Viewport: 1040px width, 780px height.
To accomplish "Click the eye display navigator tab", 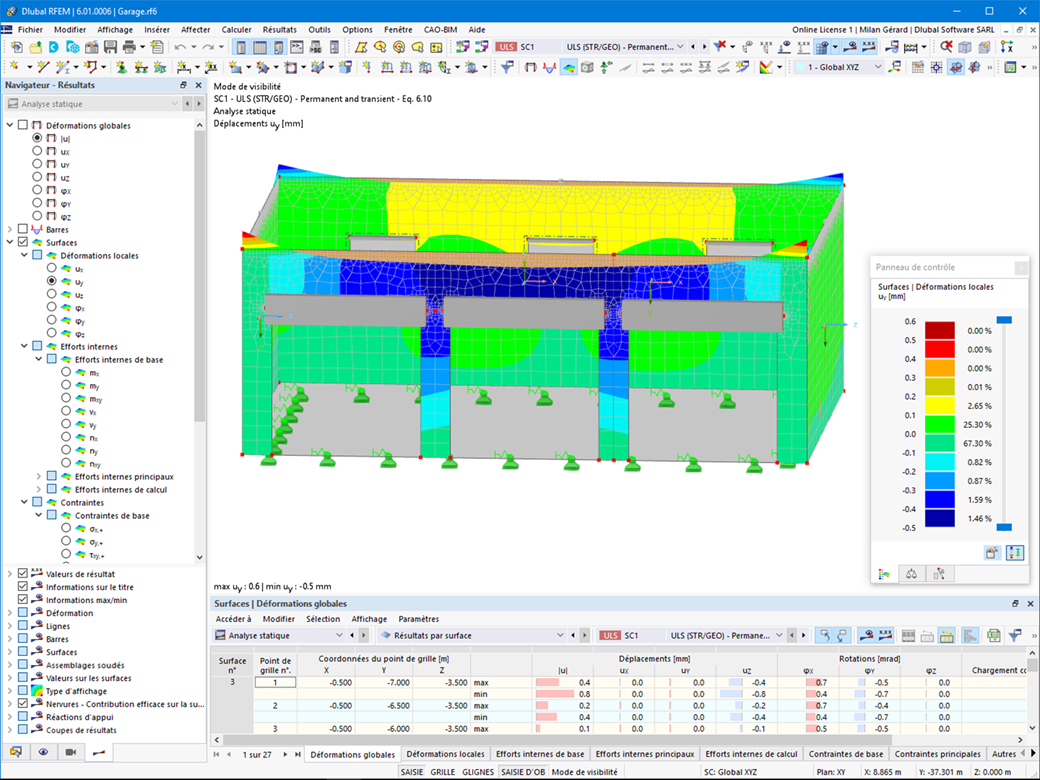I will pos(43,752).
